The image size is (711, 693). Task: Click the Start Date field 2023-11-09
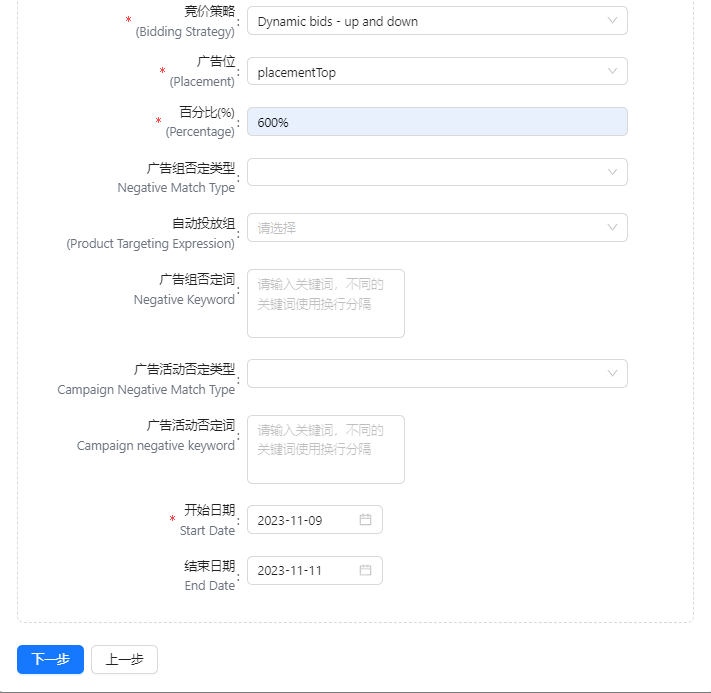tap(315, 520)
